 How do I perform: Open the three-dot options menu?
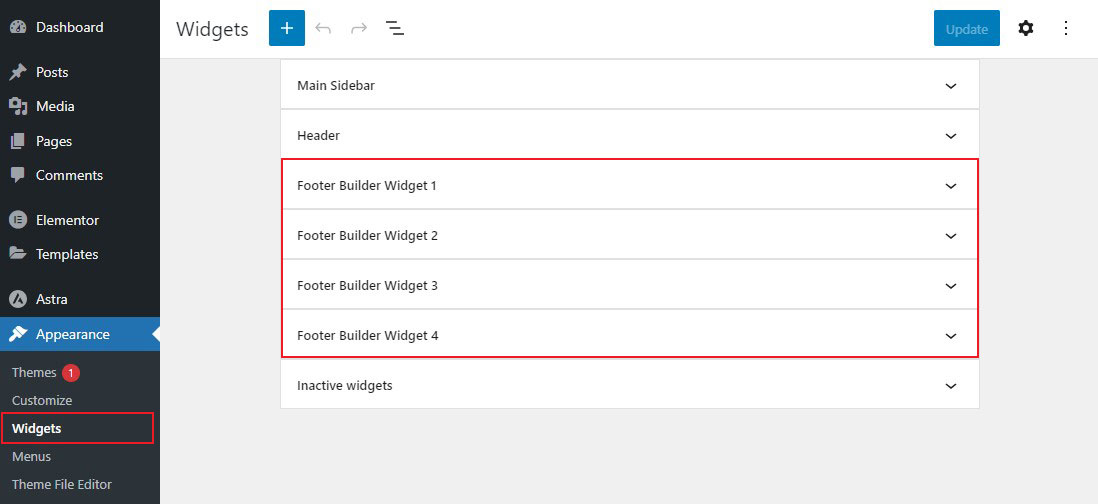point(1066,29)
